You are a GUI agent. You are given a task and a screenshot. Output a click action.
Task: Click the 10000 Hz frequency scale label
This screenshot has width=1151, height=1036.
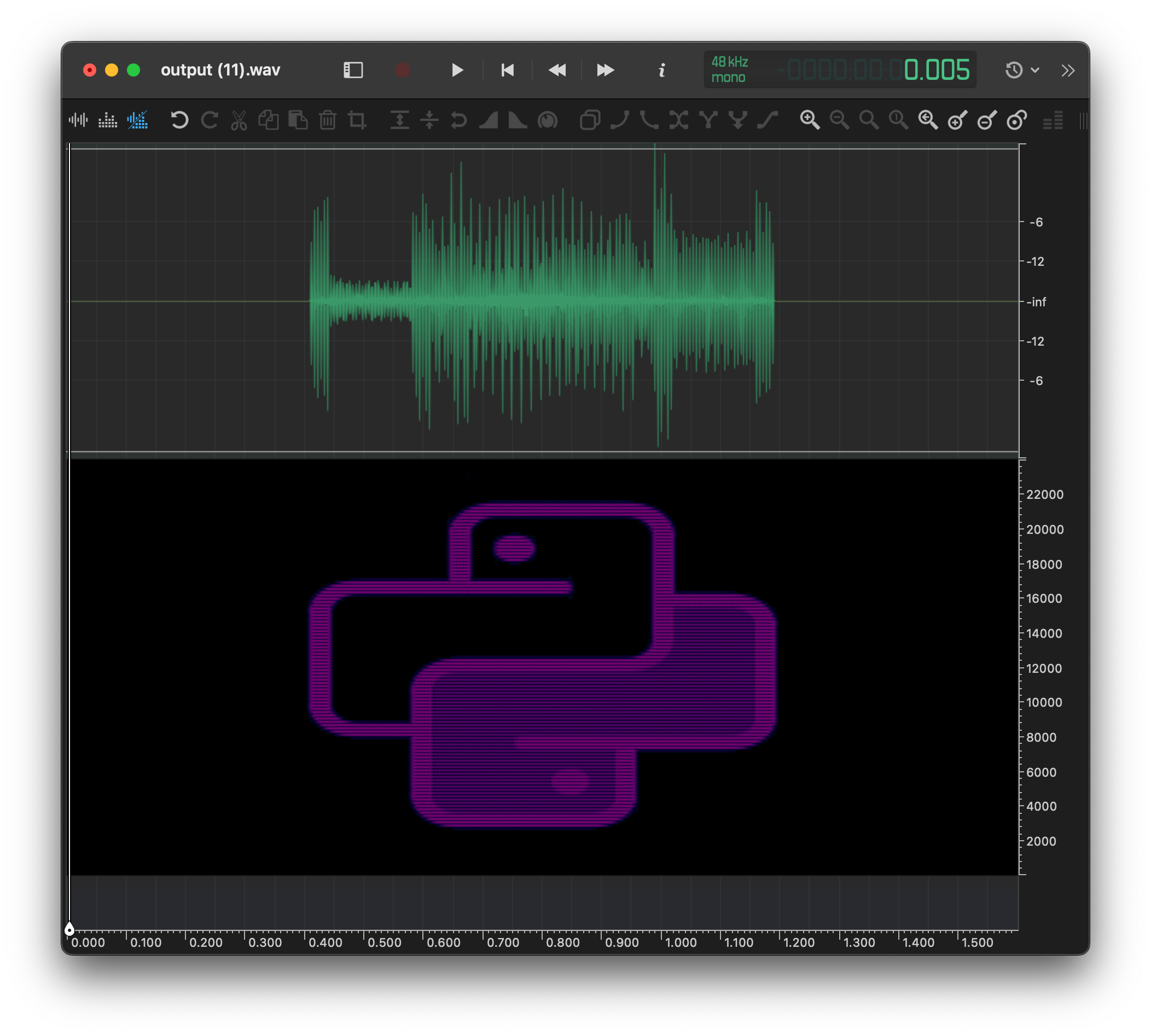[1044, 702]
